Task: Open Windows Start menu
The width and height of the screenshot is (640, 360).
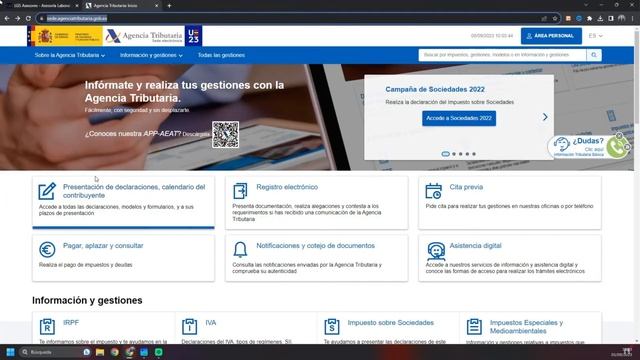Action: tap(11, 352)
